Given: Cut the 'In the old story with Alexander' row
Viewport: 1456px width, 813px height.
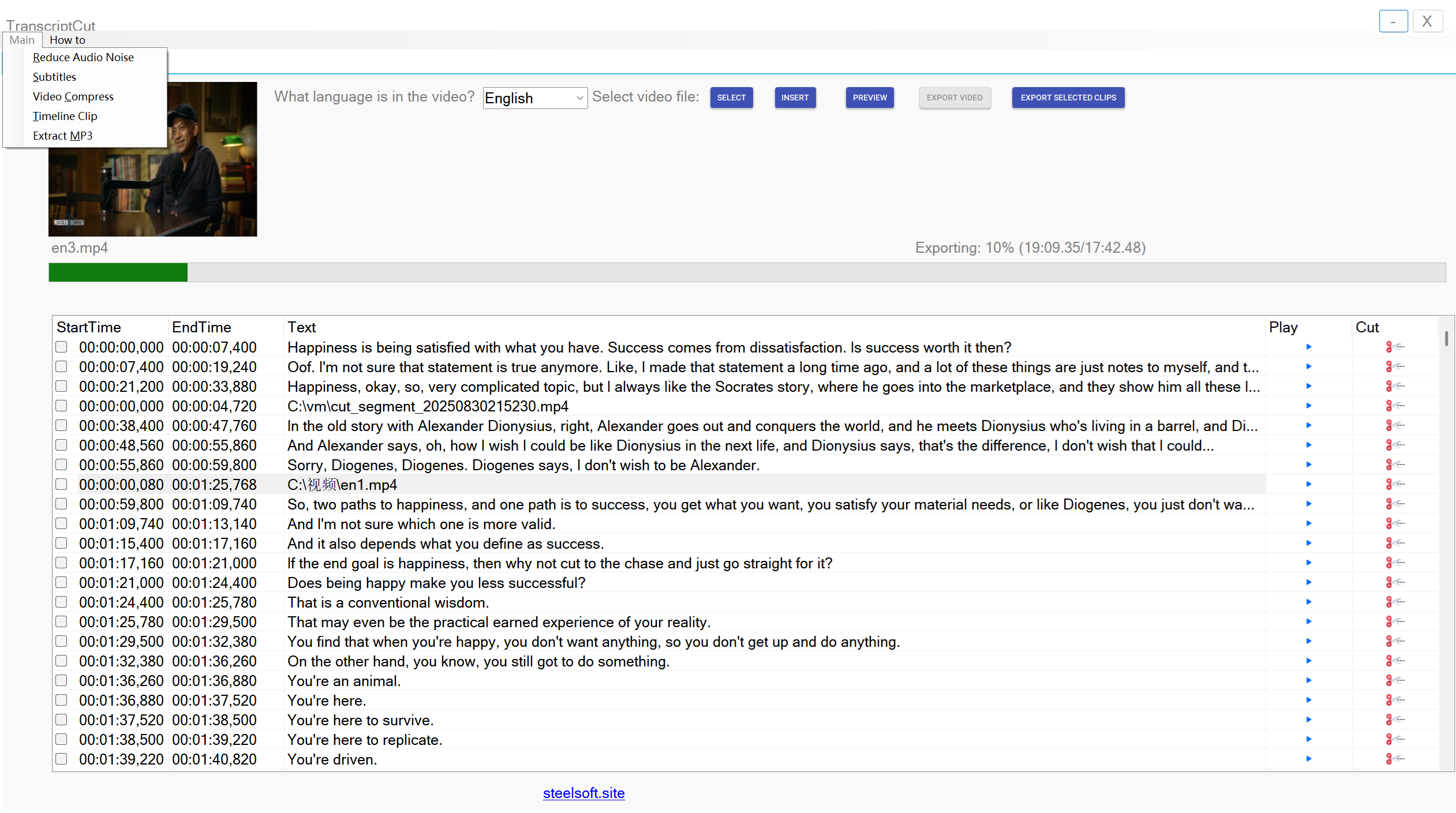Looking at the screenshot, I should click(1395, 425).
